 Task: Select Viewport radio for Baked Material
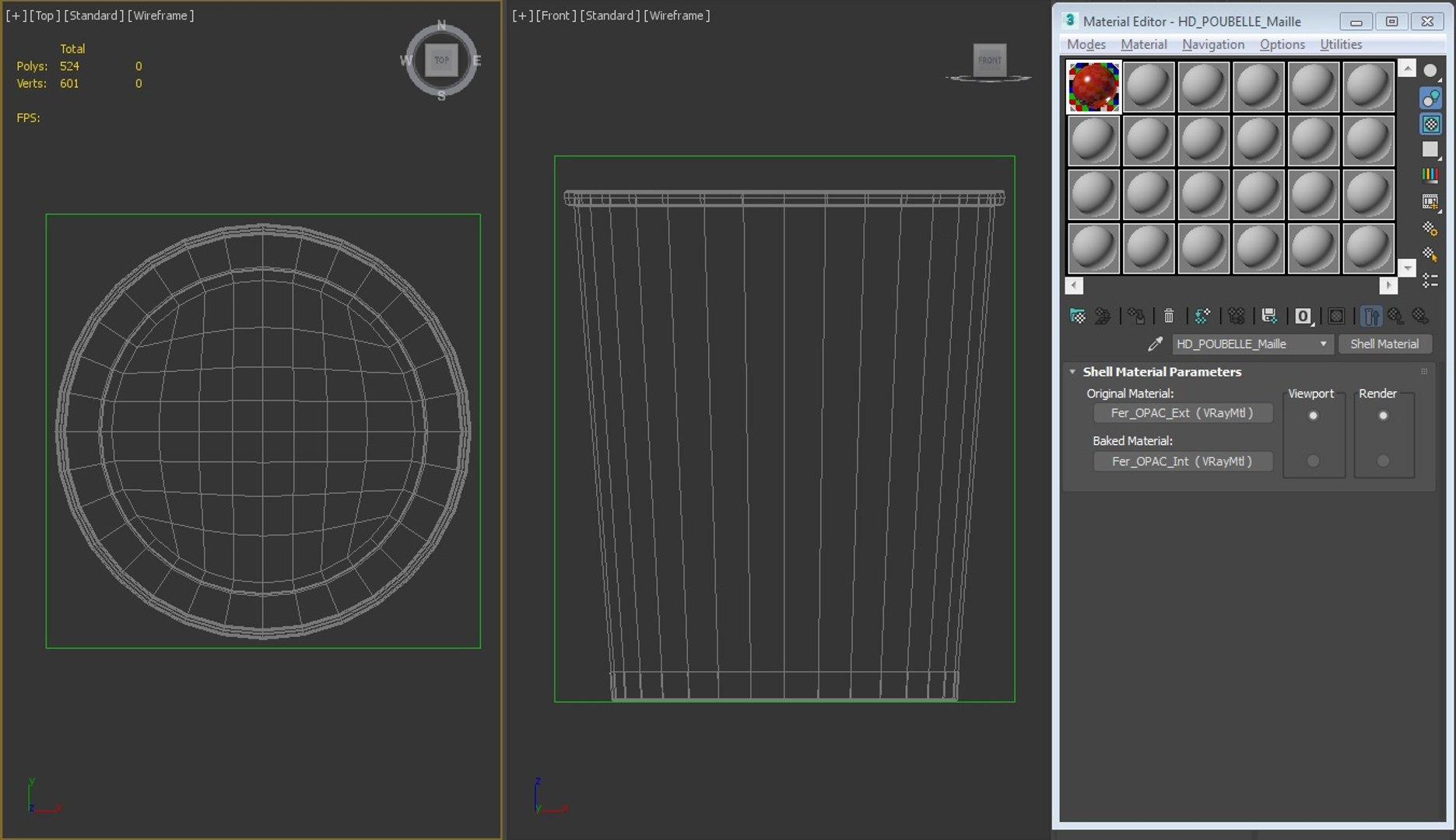click(1313, 461)
